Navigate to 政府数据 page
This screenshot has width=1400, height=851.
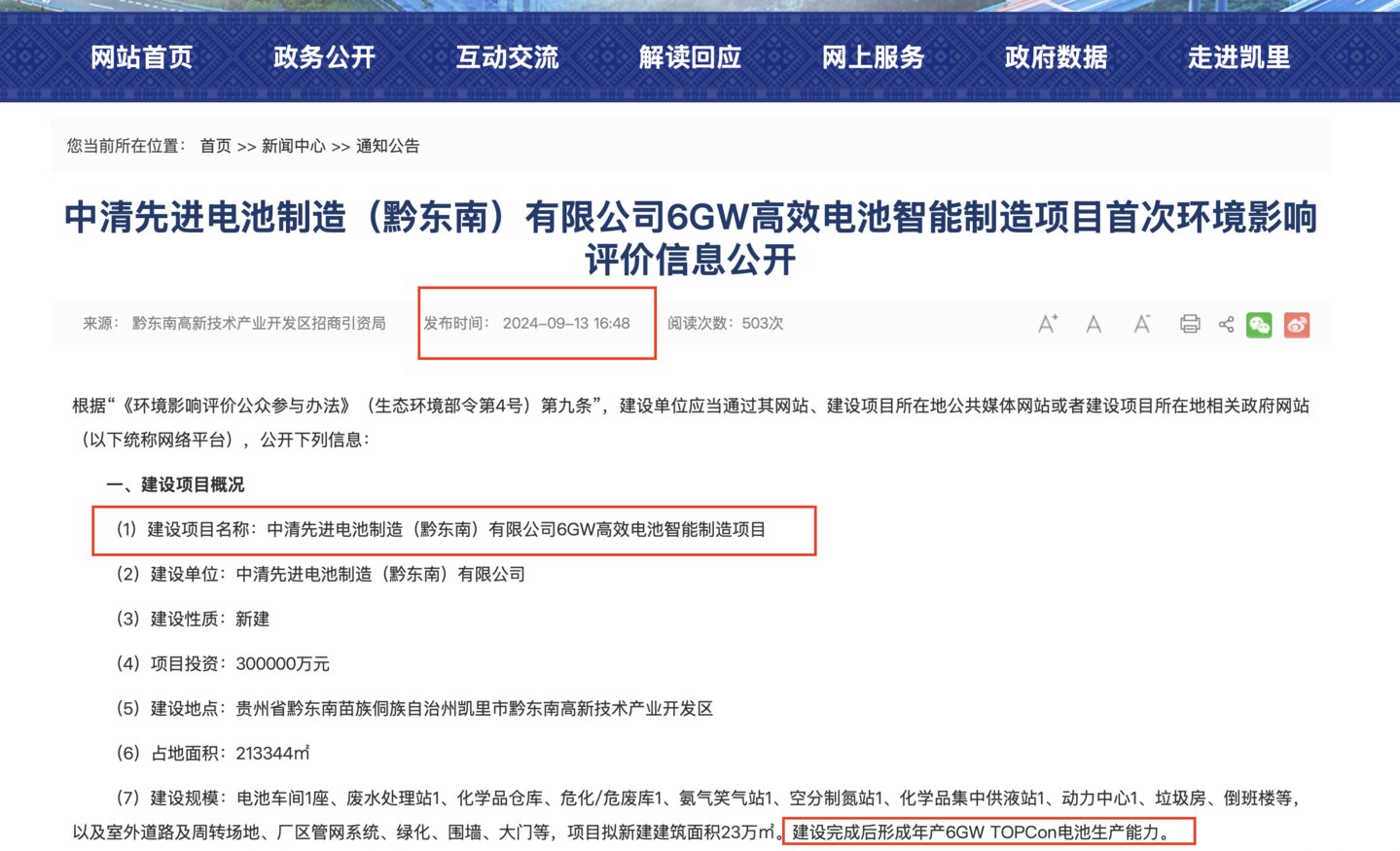coord(1056,57)
